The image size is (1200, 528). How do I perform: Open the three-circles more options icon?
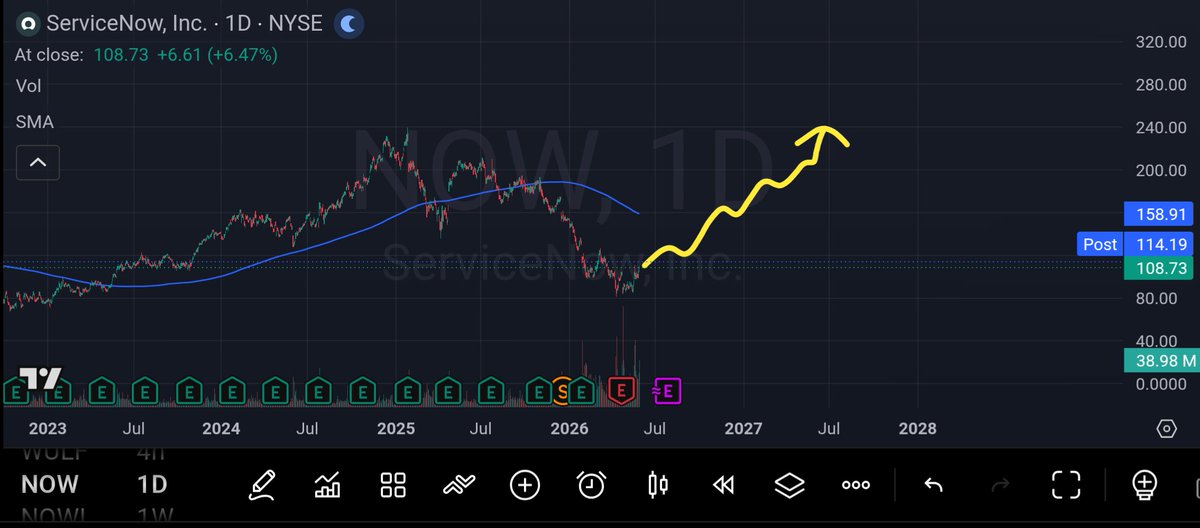click(x=856, y=485)
